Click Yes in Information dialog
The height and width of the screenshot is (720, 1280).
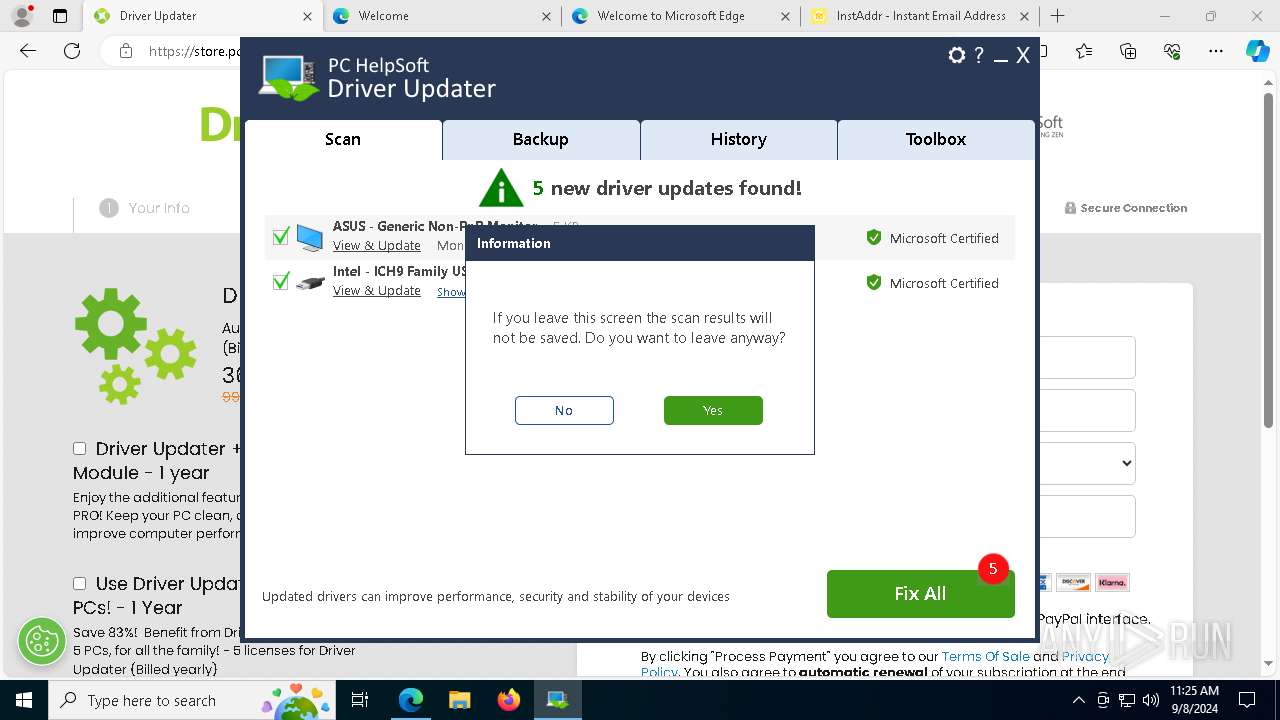(713, 410)
